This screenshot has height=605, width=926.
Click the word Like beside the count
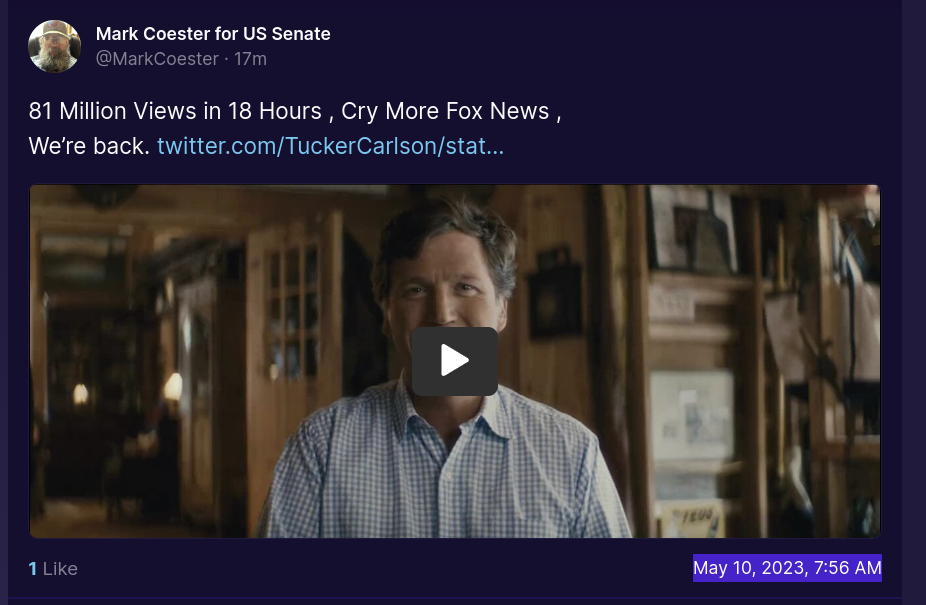[60, 568]
